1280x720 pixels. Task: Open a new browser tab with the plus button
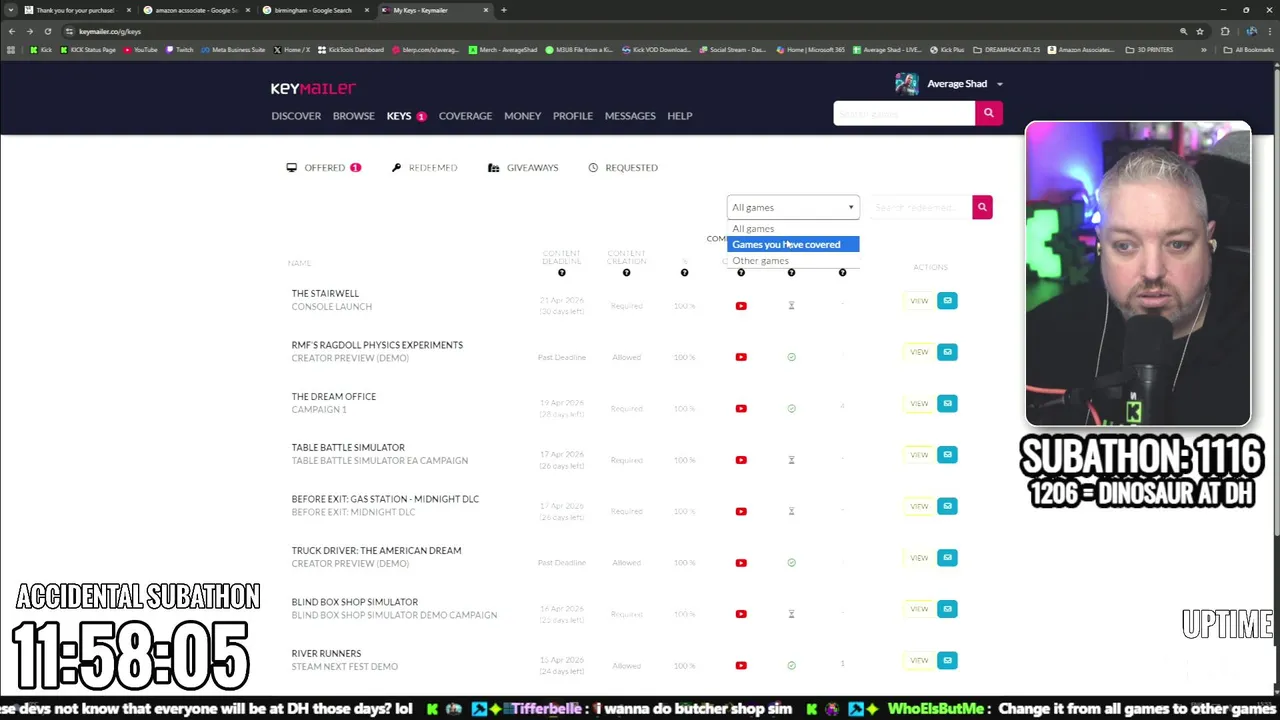pyautogui.click(x=503, y=10)
